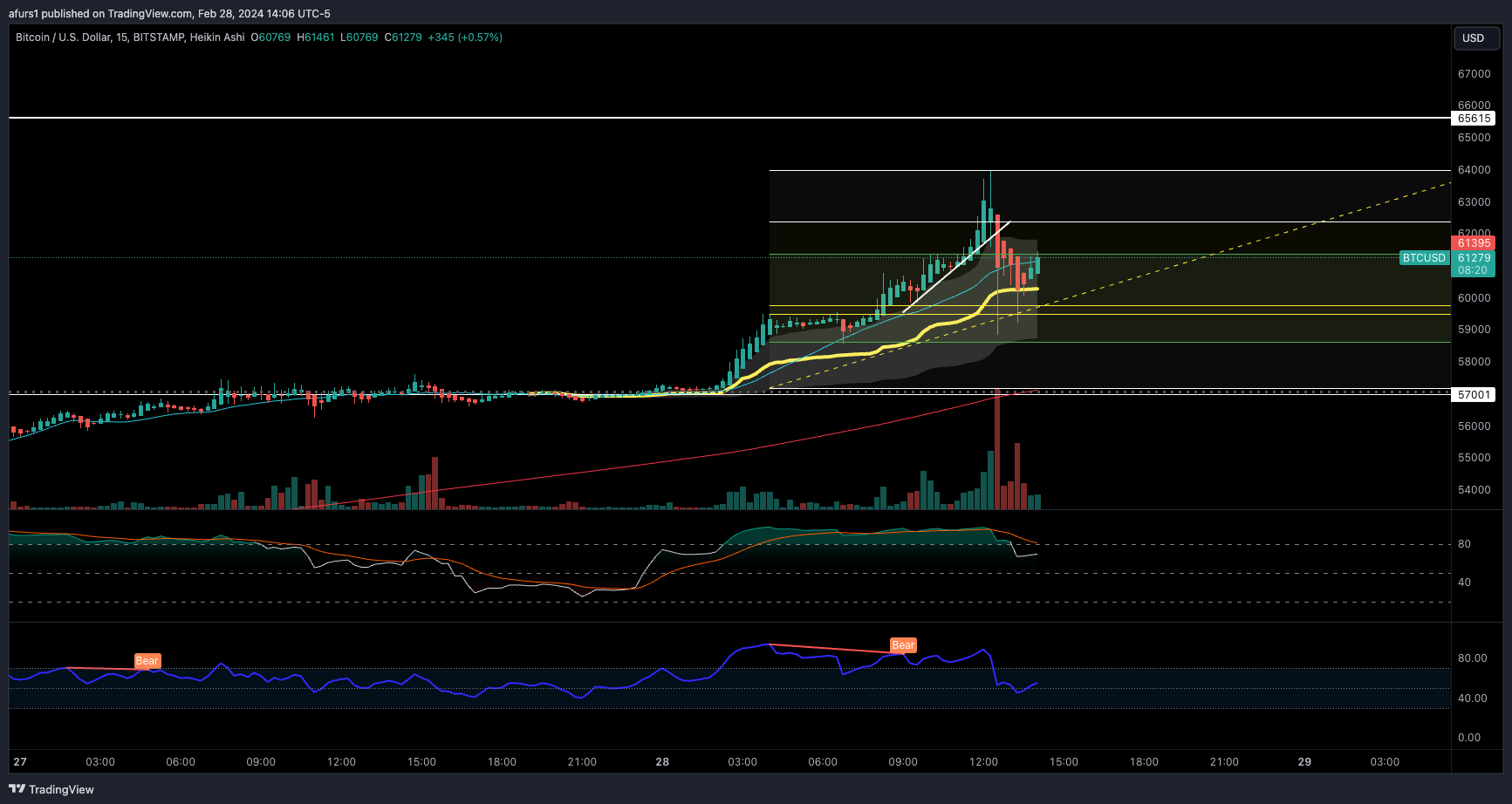Click the 64000 price axis label
The image size is (1512, 804).
[x=1474, y=170]
